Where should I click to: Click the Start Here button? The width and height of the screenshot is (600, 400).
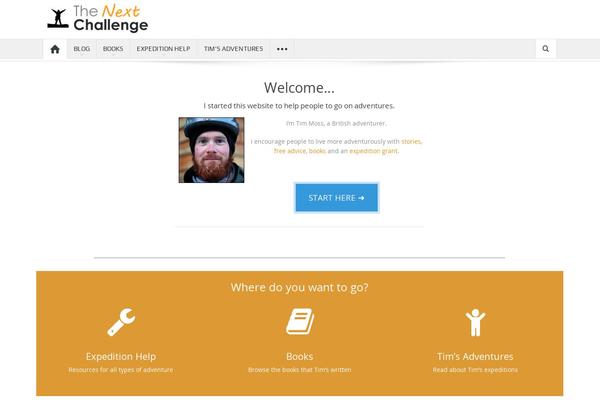coord(336,198)
